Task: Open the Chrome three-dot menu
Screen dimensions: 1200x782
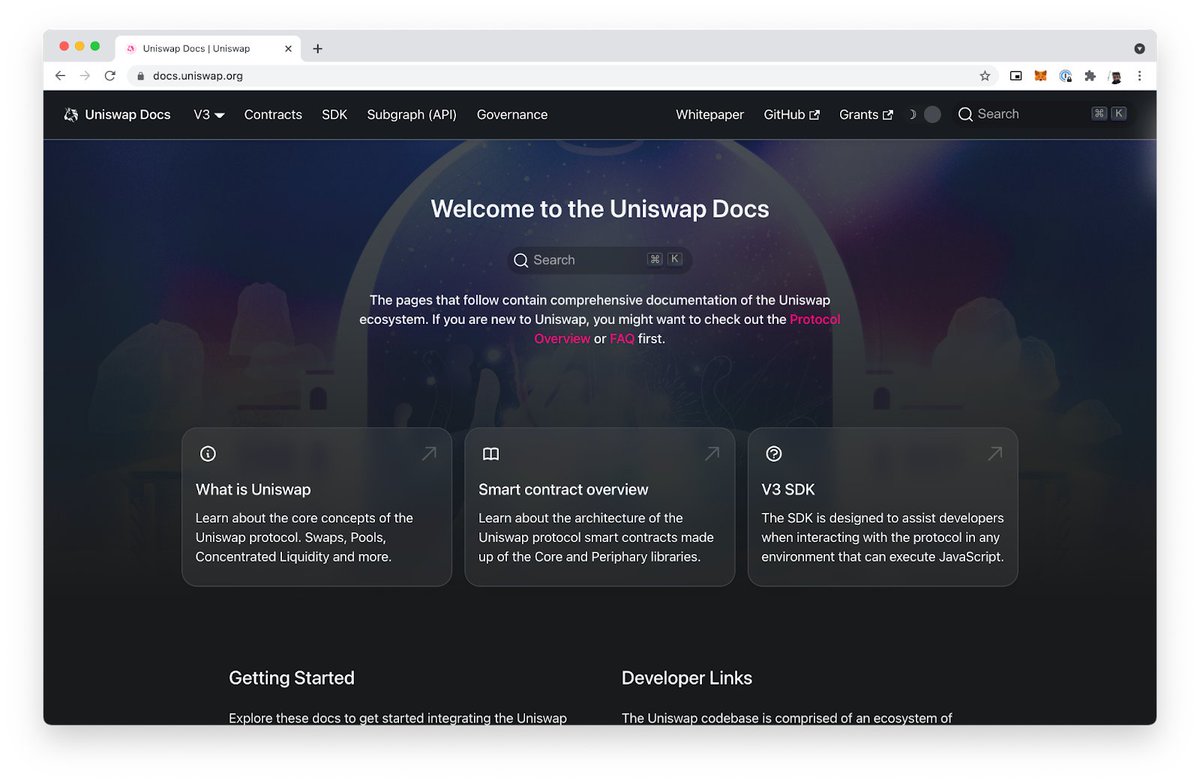Action: tap(1139, 76)
